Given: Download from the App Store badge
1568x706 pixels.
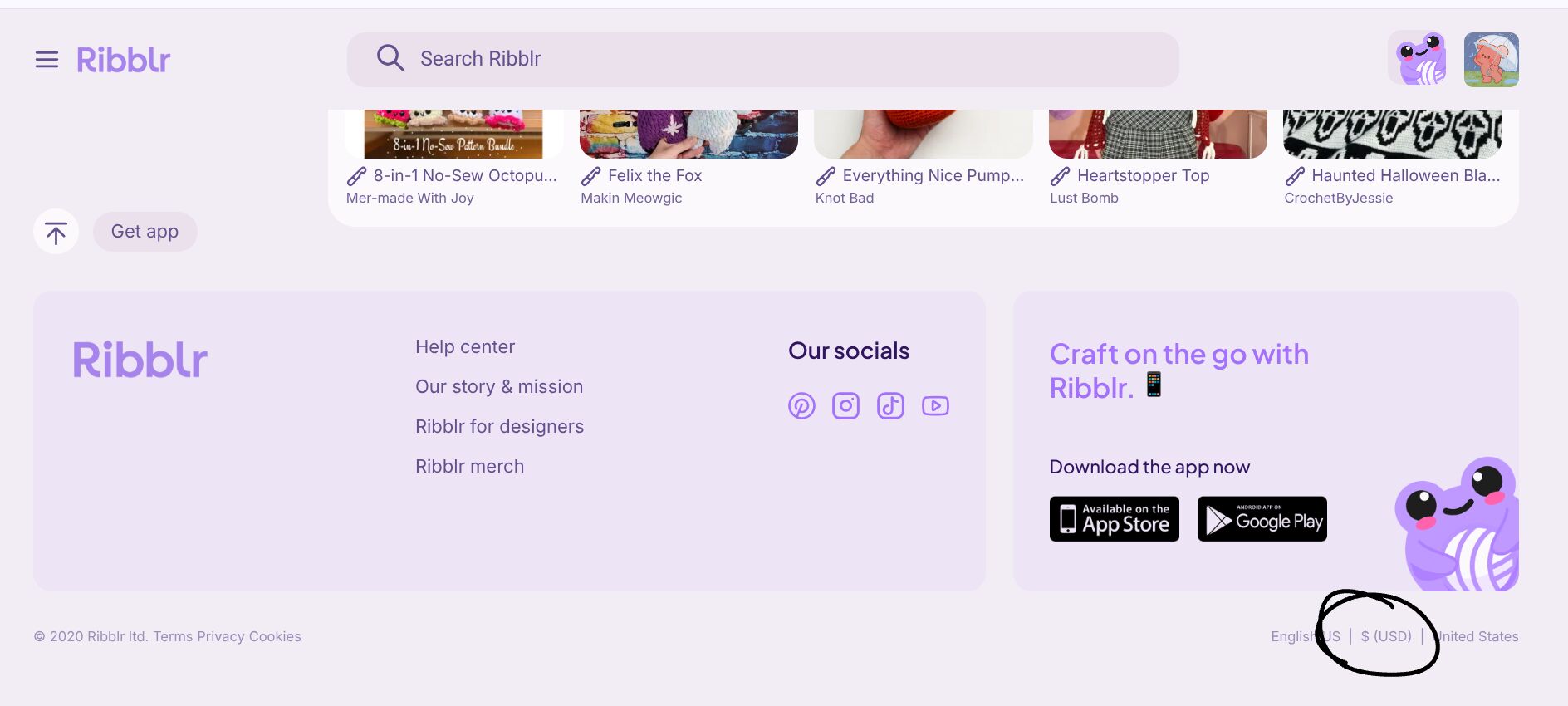Looking at the screenshot, I should click(x=1114, y=519).
